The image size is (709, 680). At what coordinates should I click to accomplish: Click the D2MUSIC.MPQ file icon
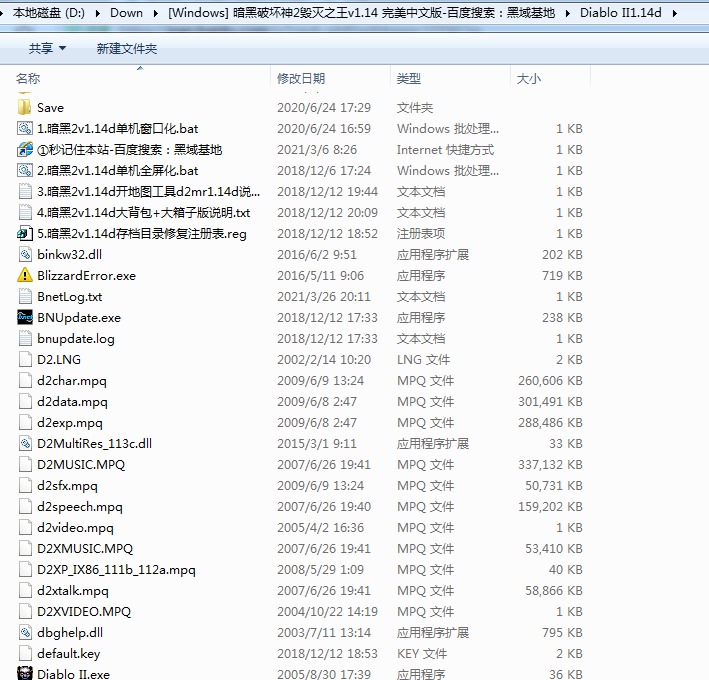click(25, 465)
